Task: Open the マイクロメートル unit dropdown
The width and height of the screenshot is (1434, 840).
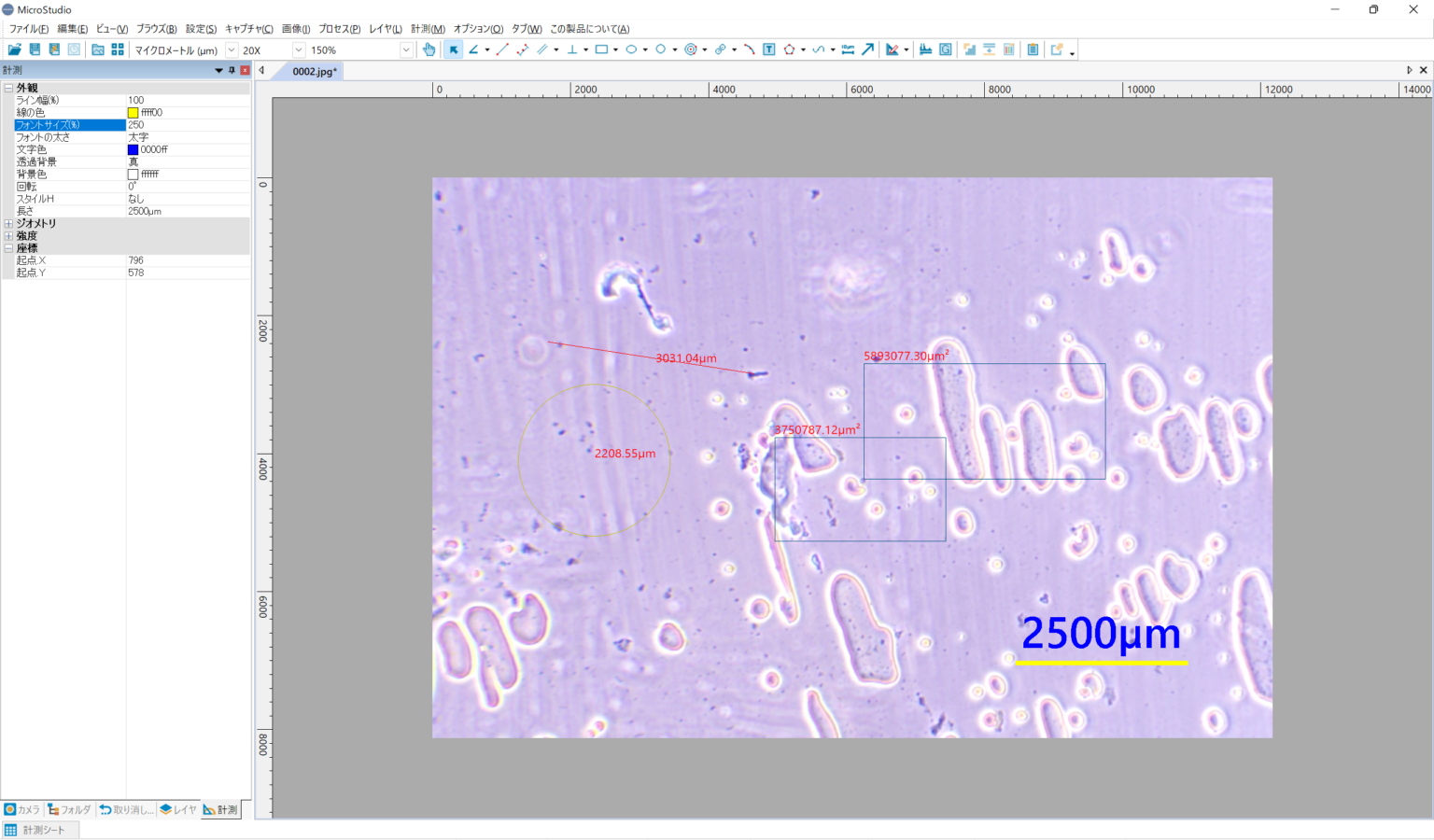Action: 232,50
